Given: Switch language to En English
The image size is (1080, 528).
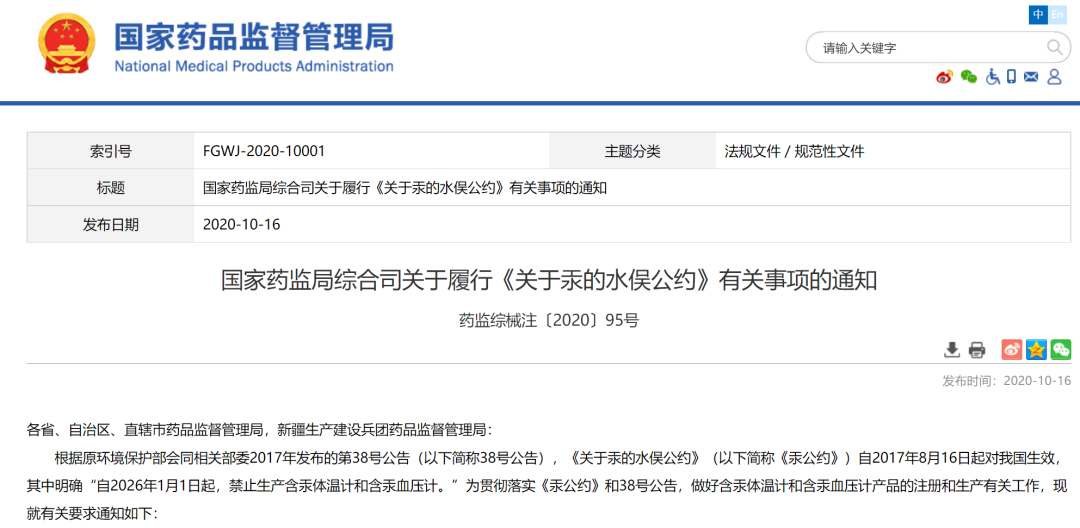Looking at the screenshot, I should click(1057, 14).
